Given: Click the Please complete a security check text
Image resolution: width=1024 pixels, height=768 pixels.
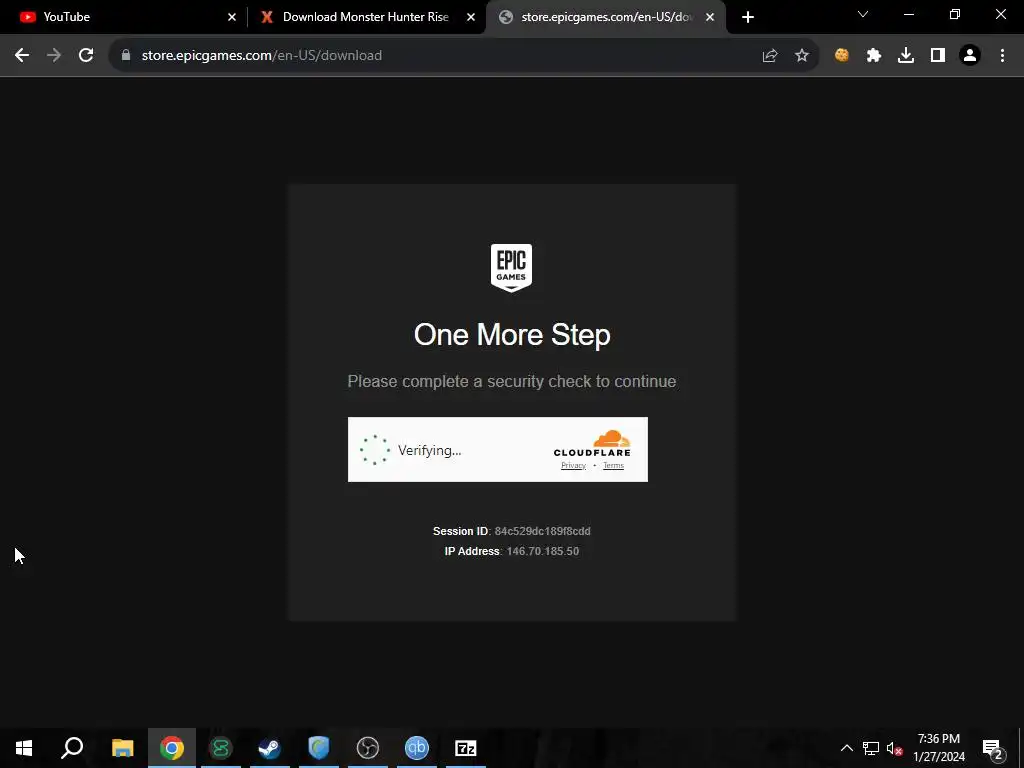Looking at the screenshot, I should click(x=511, y=381).
